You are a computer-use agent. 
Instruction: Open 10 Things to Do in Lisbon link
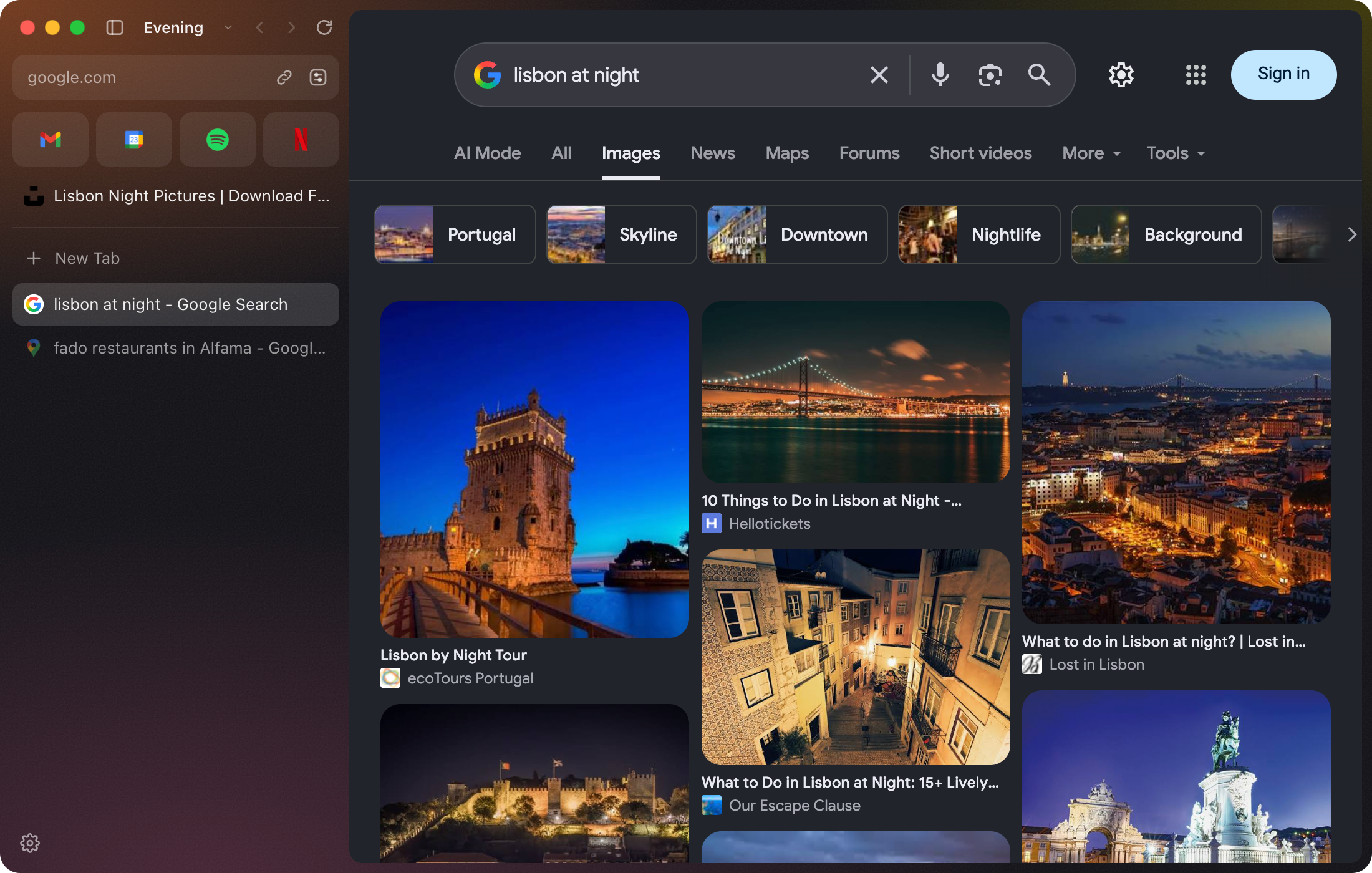coord(831,501)
